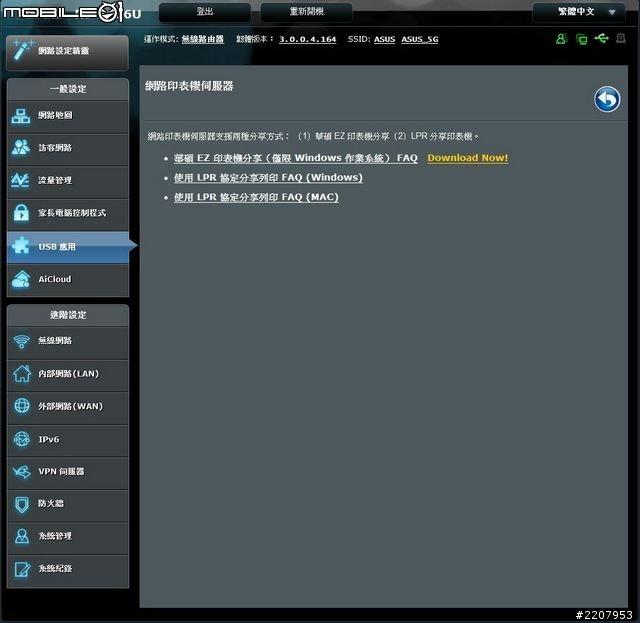Click the blue back arrow icon
640x623 pixels.
tap(607, 99)
